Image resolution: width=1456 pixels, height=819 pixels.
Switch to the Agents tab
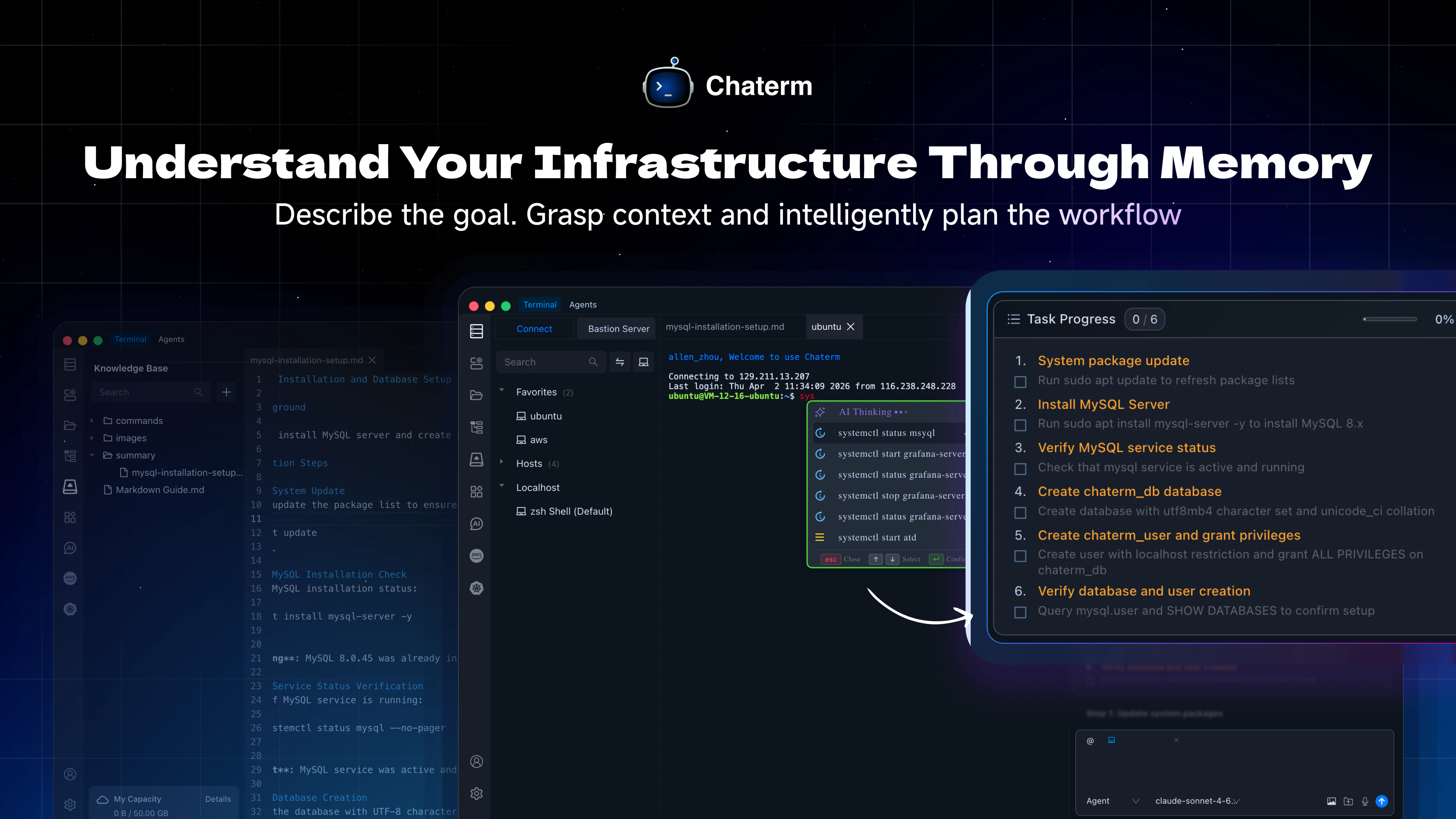583,304
